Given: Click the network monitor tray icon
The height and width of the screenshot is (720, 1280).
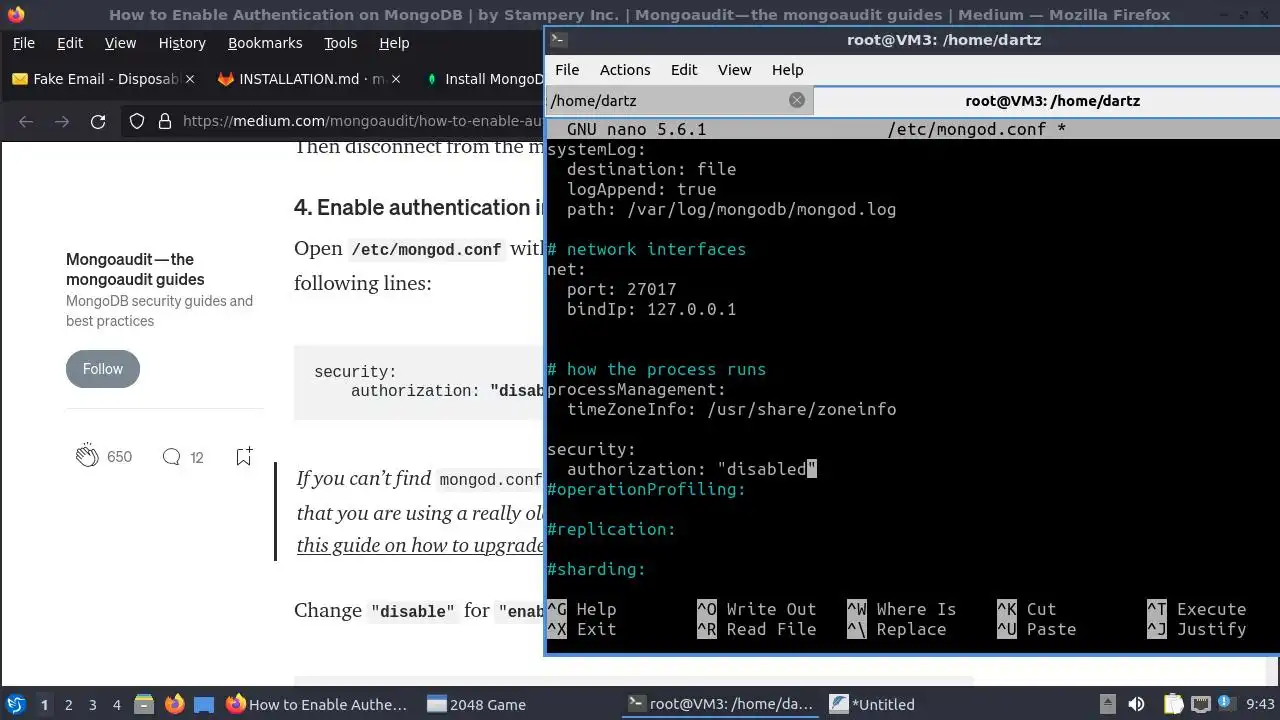Looking at the screenshot, I should pos(1200,704).
